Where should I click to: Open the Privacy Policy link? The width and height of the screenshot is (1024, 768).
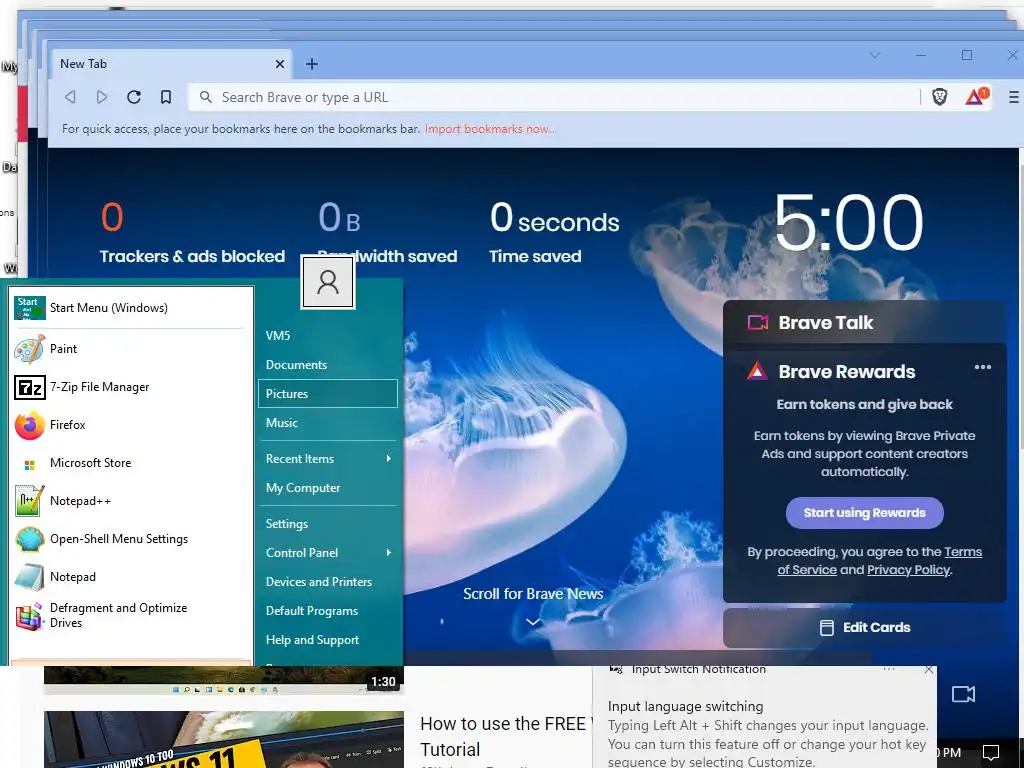point(908,569)
